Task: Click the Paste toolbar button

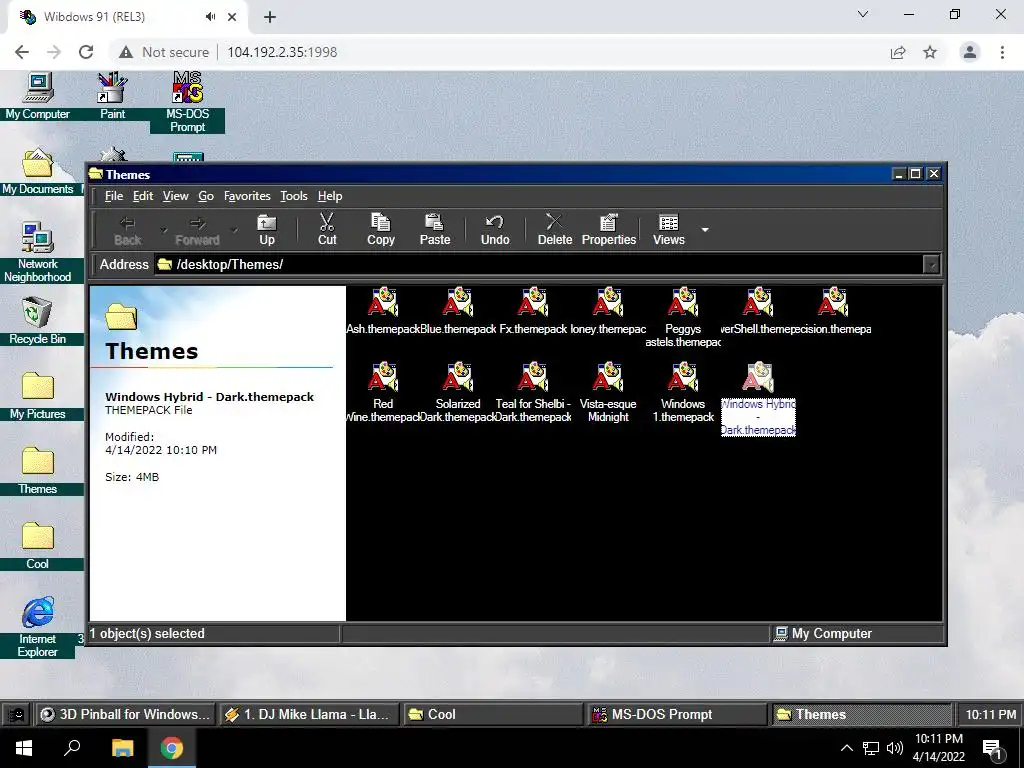Action: click(435, 229)
